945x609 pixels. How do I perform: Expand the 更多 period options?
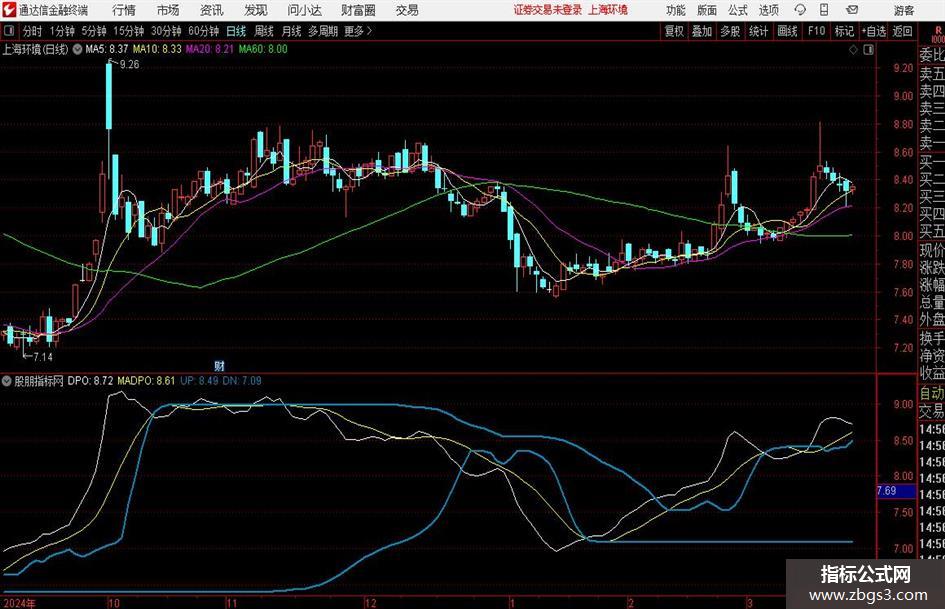point(358,31)
